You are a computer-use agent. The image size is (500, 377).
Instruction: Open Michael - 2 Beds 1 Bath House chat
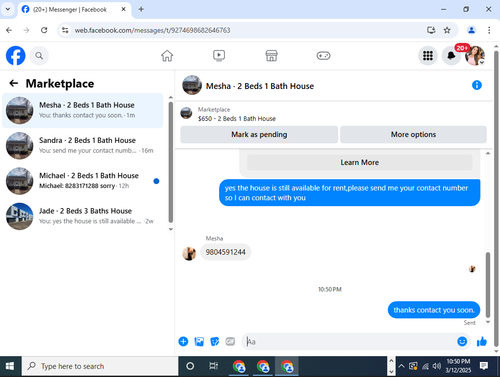(x=83, y=181)
